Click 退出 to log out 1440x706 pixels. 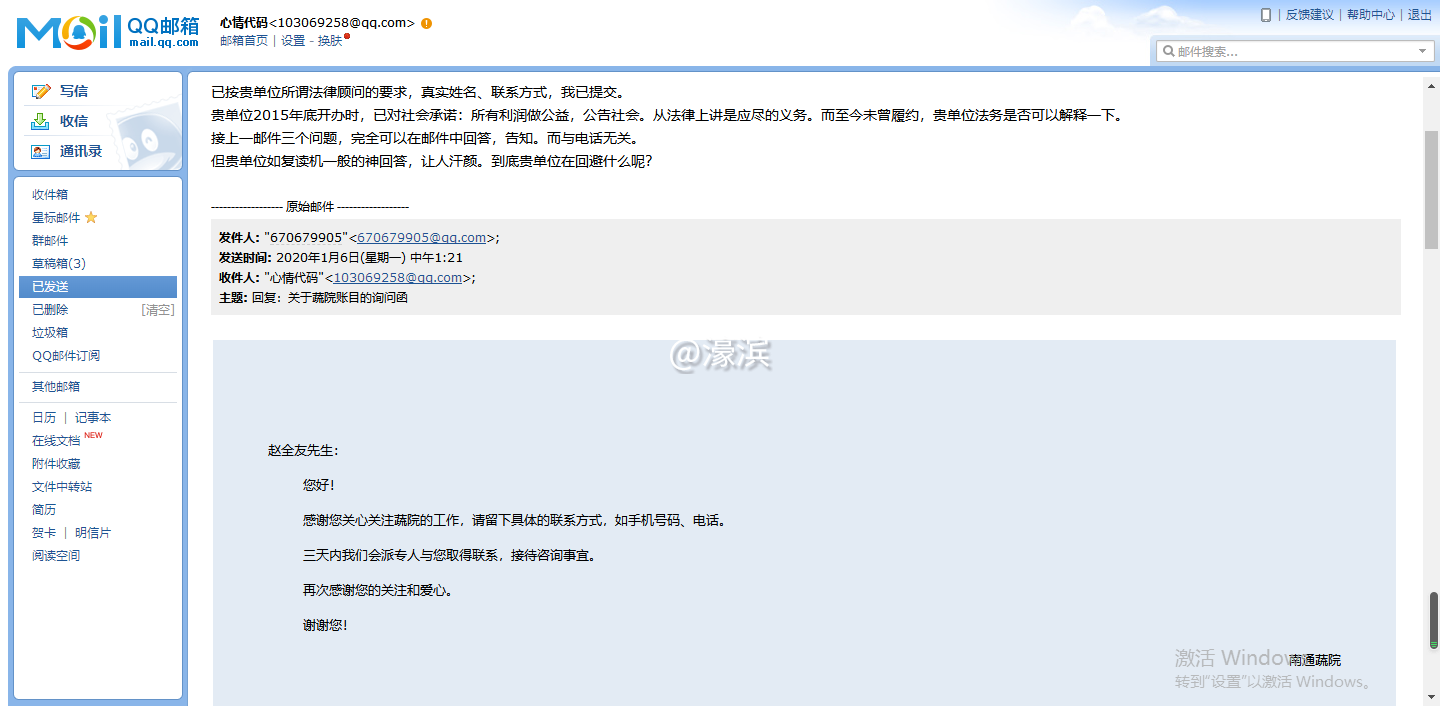[1419, 15]
